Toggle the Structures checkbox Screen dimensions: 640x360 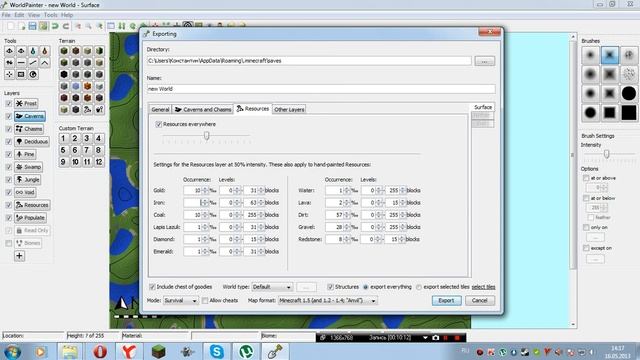tap(330, 287)
